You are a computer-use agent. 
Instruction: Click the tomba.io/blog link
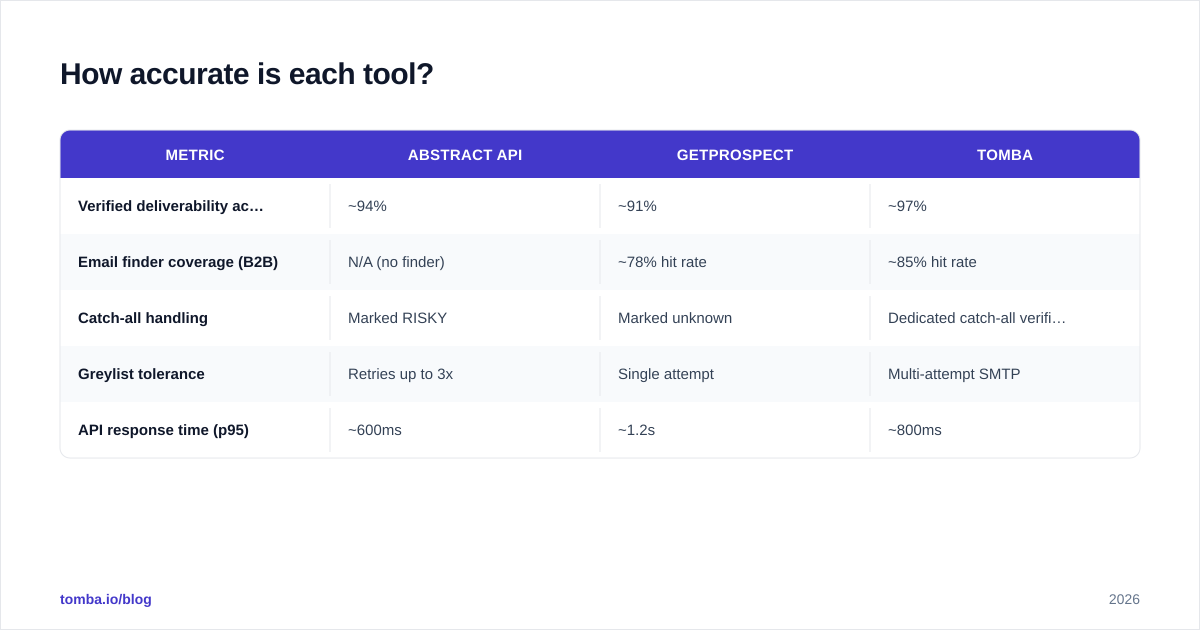106,599
